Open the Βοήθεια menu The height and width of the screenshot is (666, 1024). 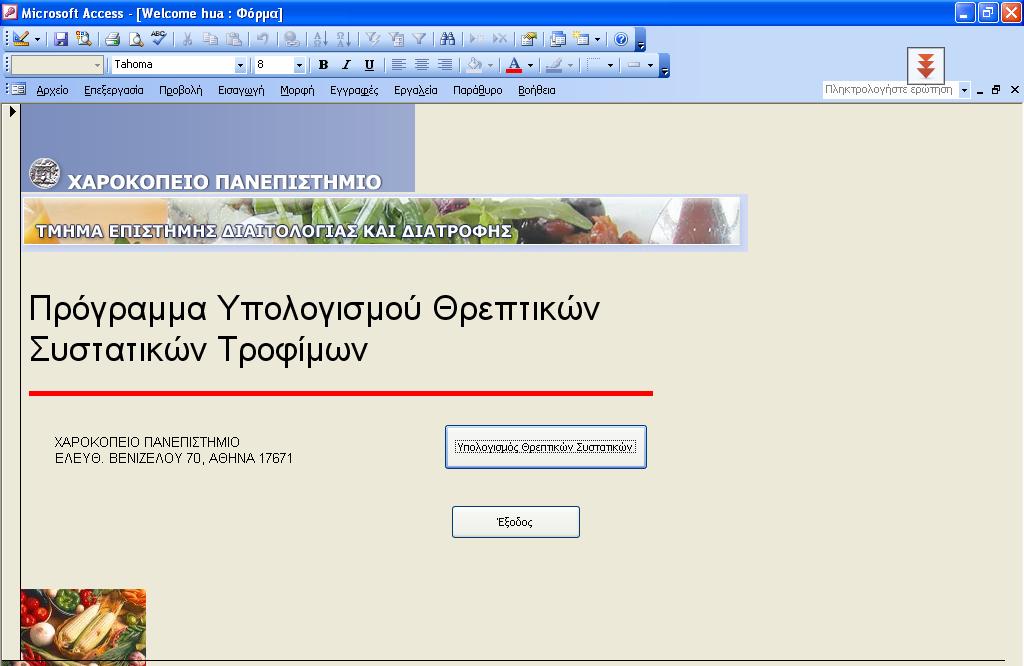click(536, 90)
